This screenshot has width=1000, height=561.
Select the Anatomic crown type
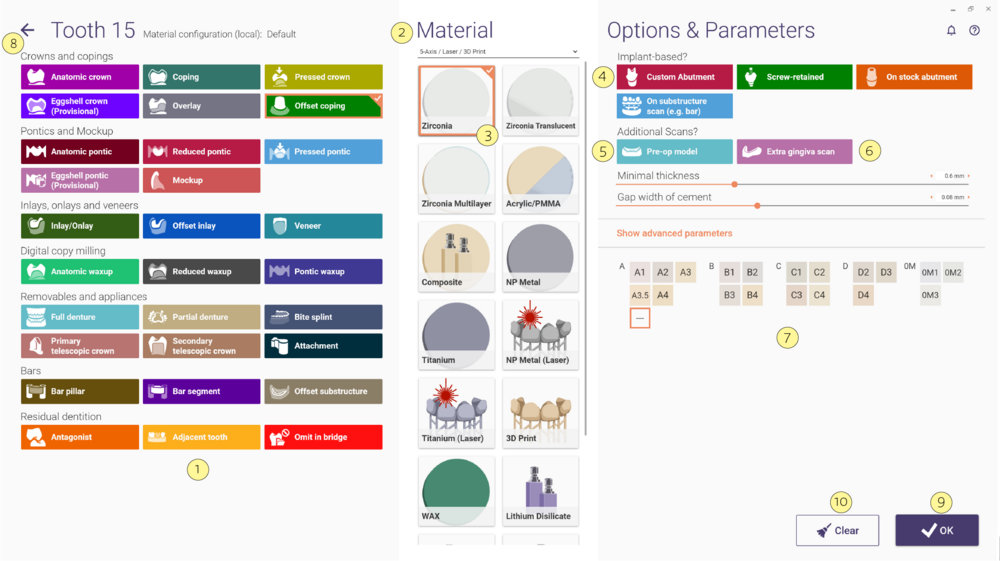click(x=80, y=76)
